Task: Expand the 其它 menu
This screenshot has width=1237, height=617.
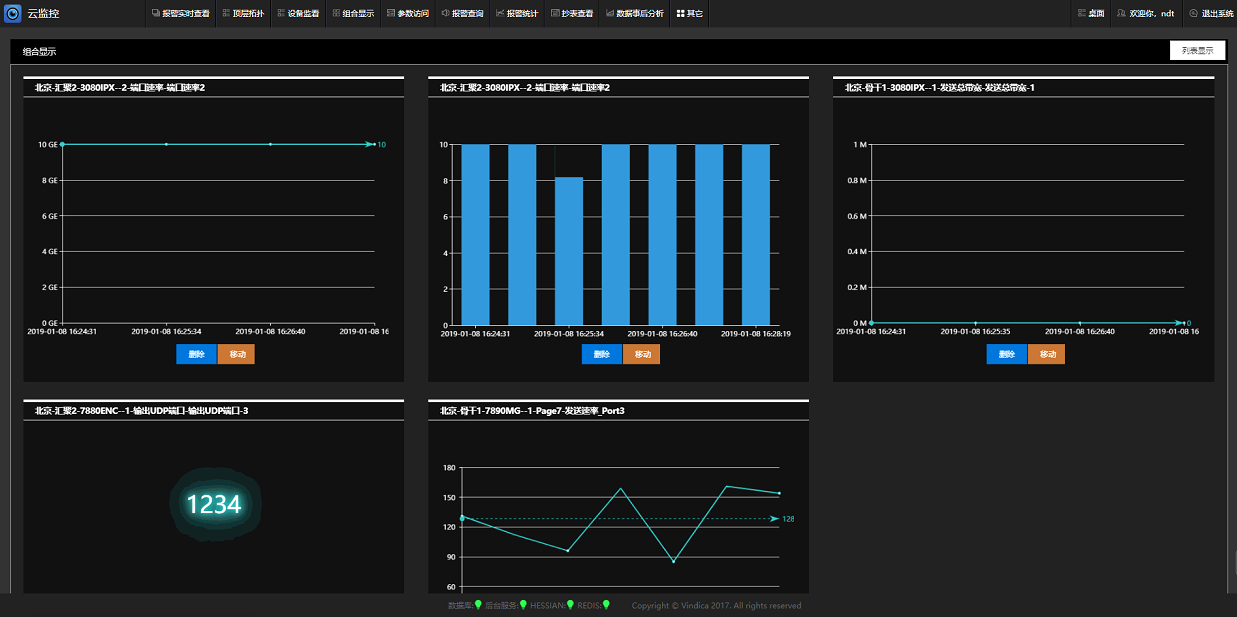Action: point(689,14)
